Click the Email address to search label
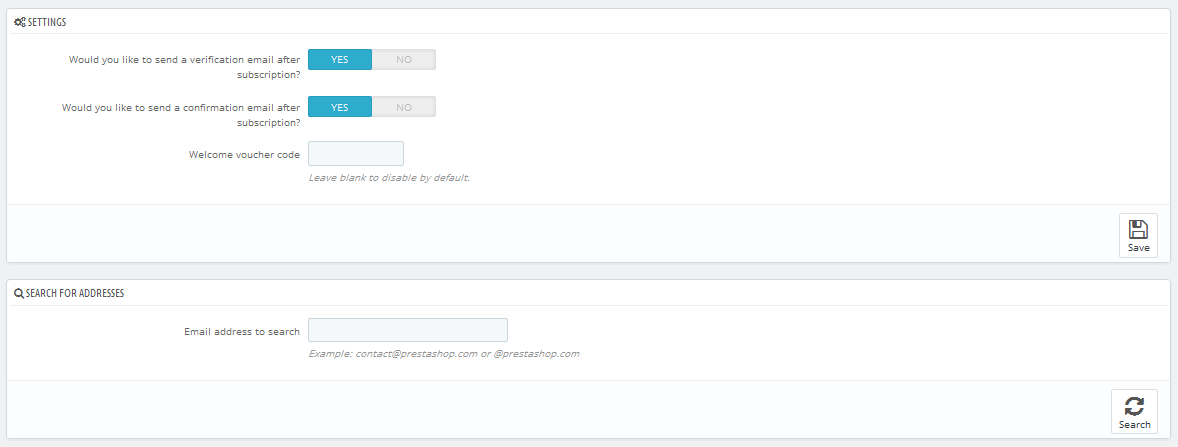 pyautogui.click(x=242, y=331)
